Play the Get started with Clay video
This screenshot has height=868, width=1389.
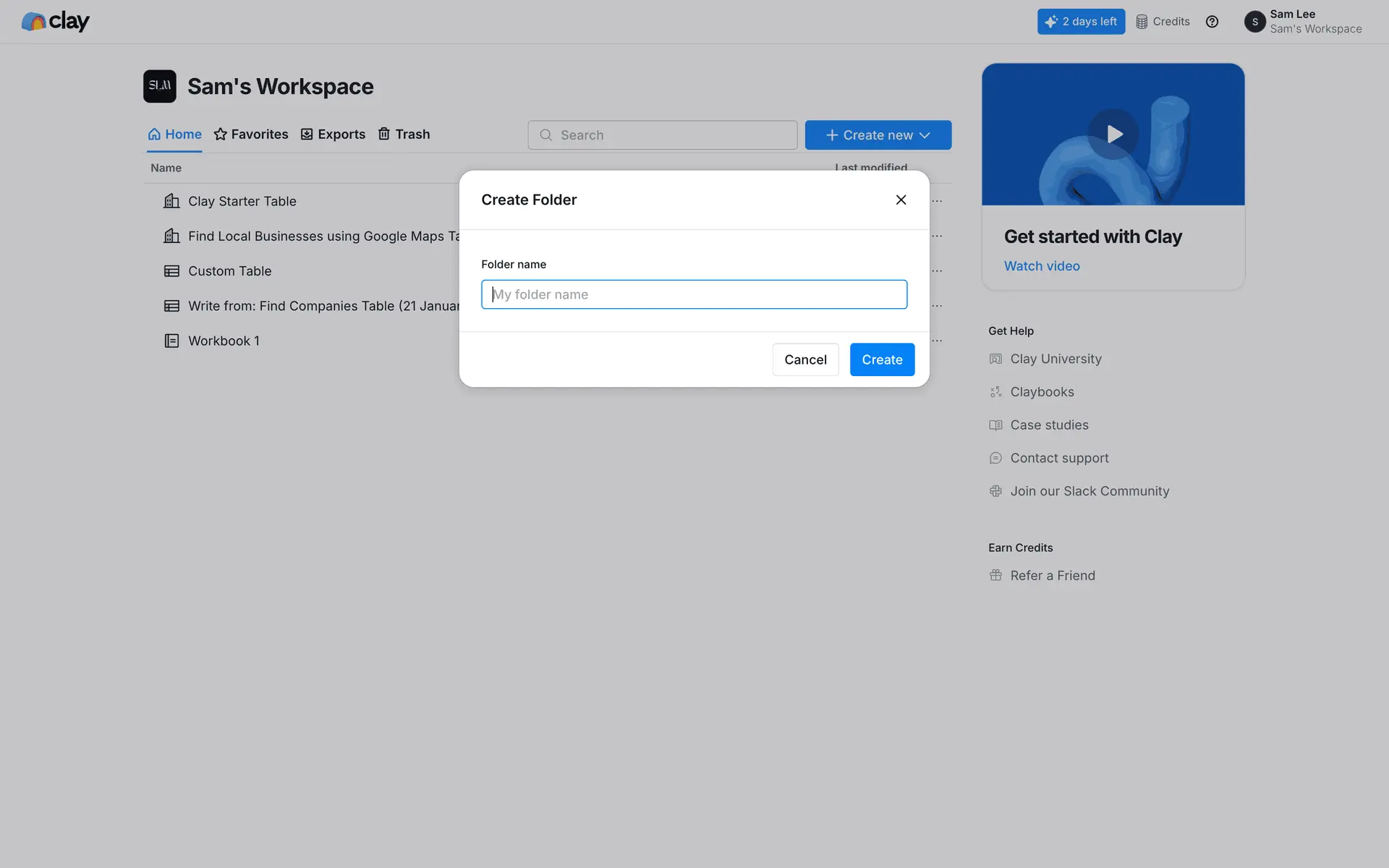point(1113,134)
